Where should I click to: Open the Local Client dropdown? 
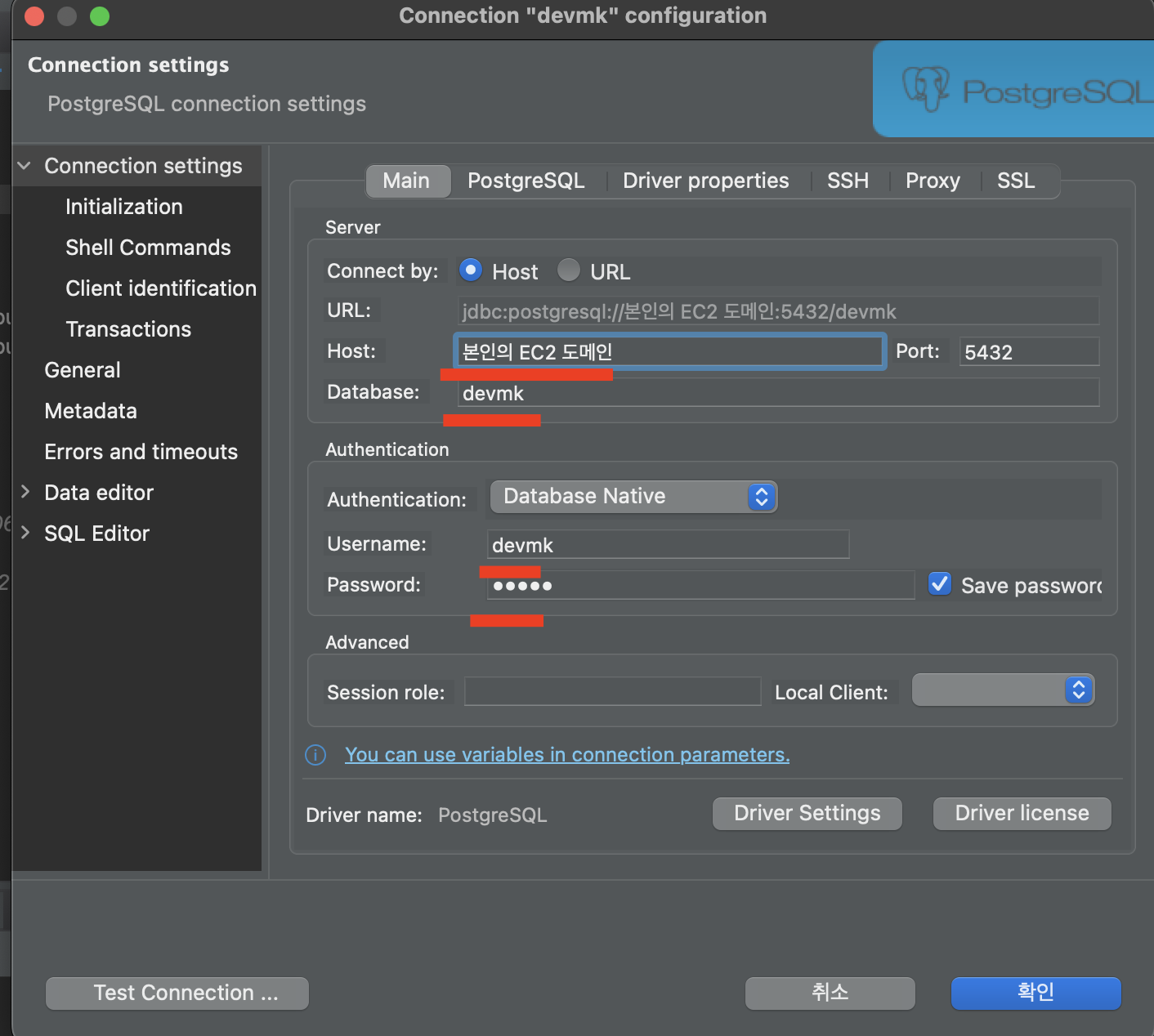(1003, 690)
